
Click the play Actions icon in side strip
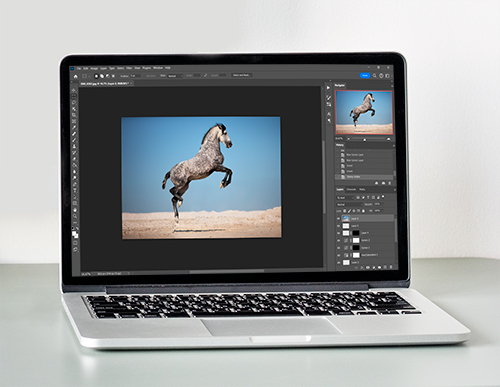(328, 88)
